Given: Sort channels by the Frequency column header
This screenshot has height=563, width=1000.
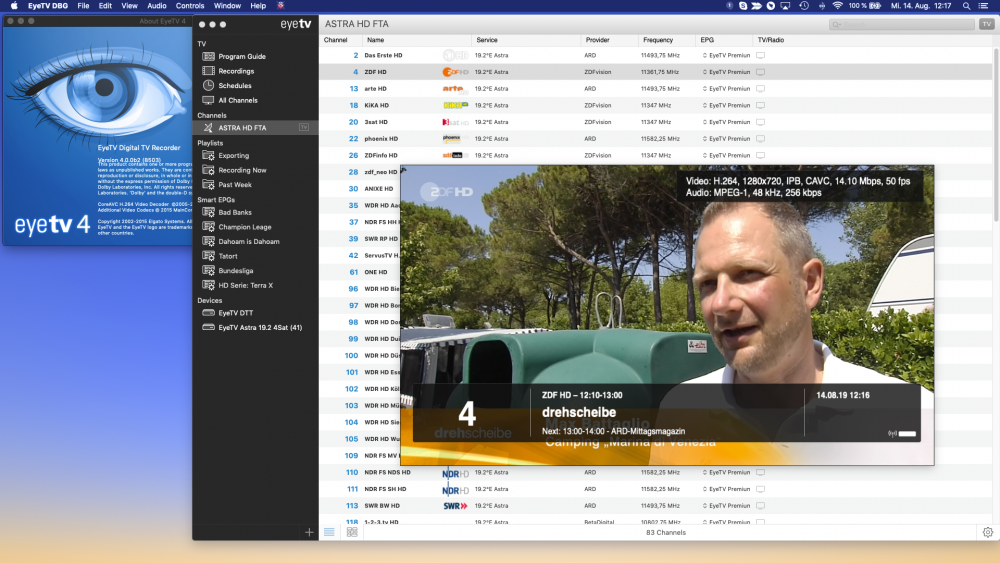Looking at the screenshot, I should pyautogui.click(x=658, y=40).
